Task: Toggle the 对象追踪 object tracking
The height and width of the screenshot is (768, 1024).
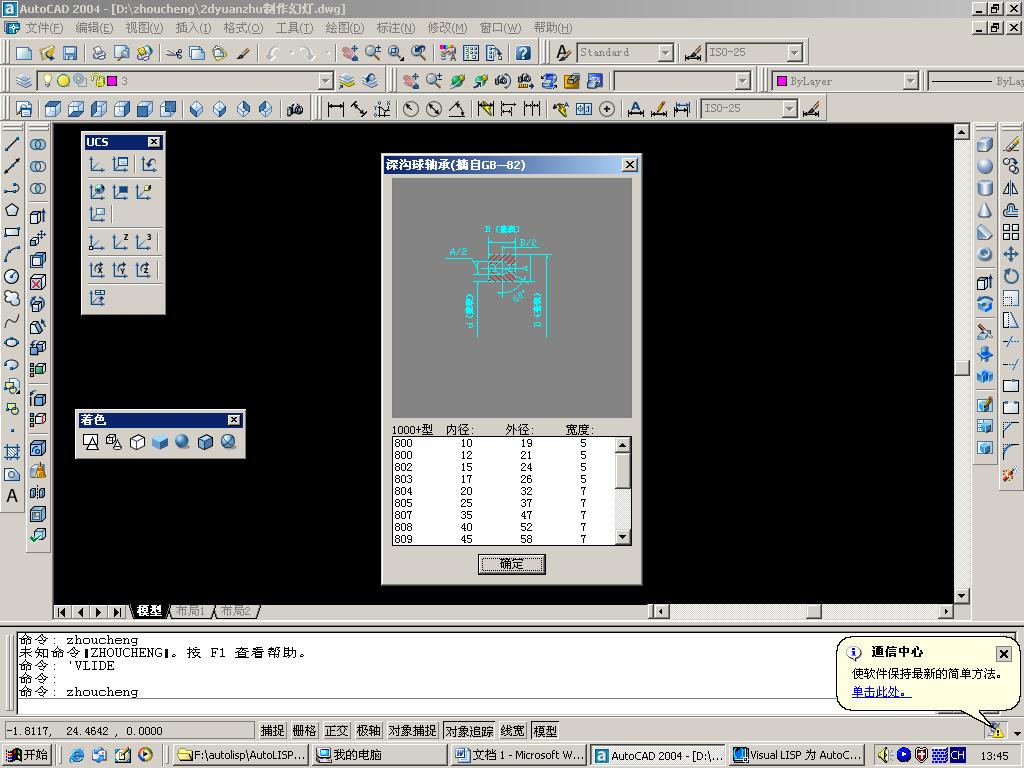Action: [x=470, y=731]
